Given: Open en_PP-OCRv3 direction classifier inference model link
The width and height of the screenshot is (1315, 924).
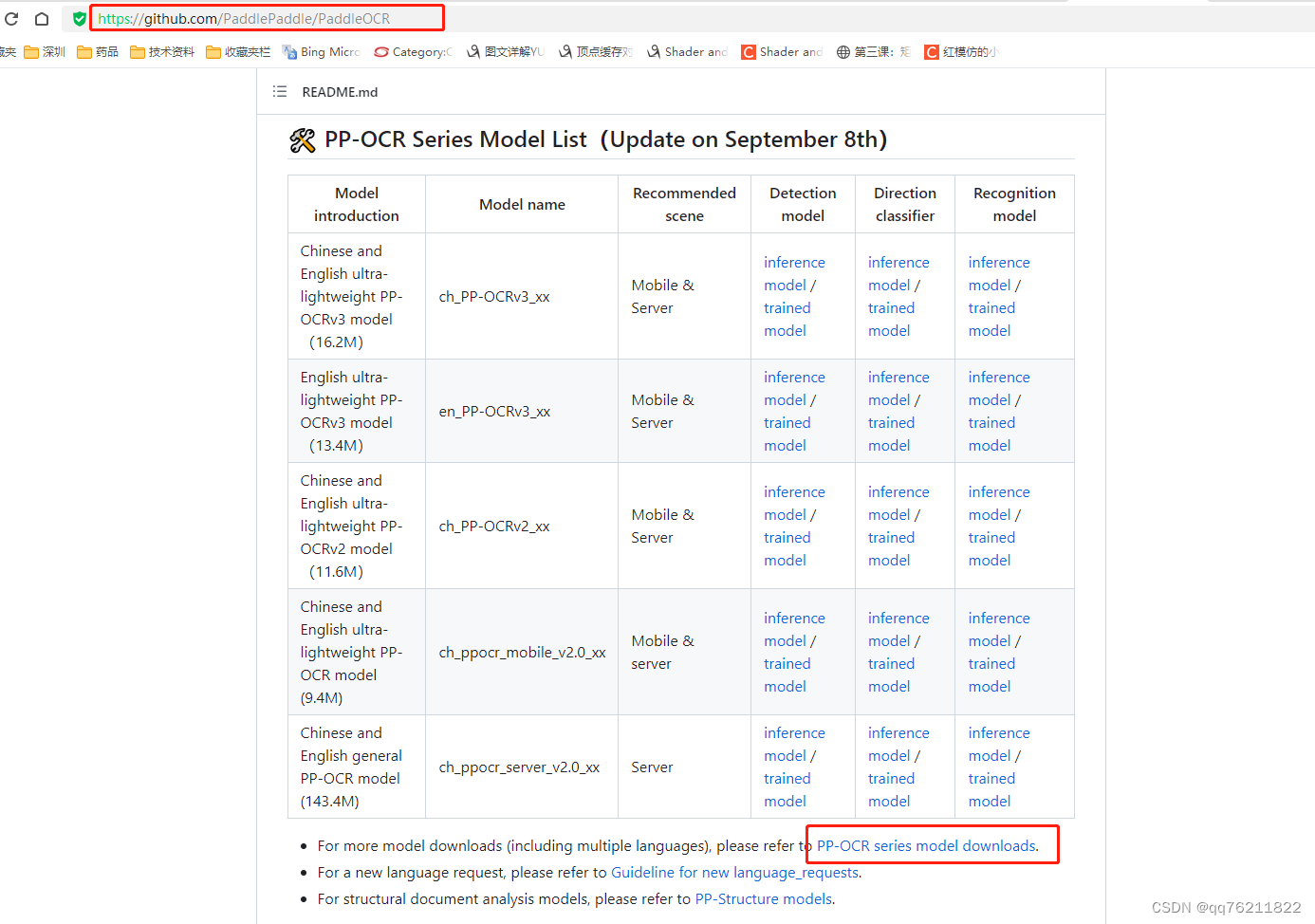Looking at the screenshot, I should 898,388.
